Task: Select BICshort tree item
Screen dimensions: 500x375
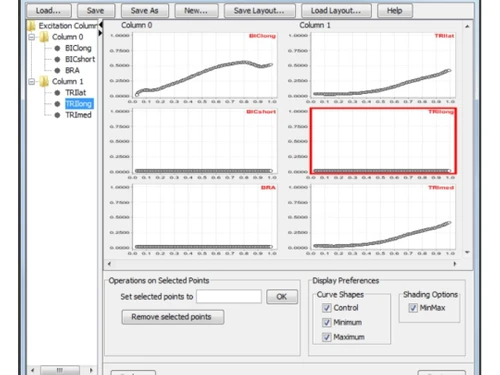Action: [x=80, y=59]
